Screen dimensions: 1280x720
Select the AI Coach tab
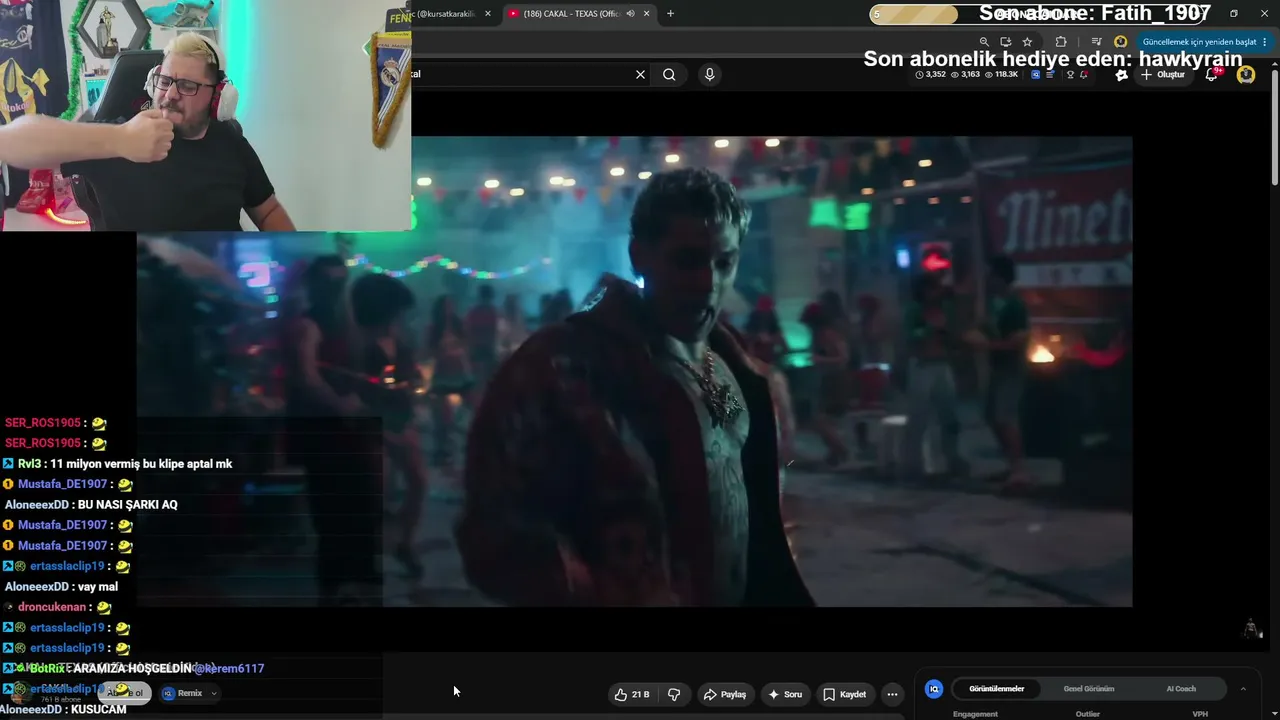click(x=1181, y=689)
